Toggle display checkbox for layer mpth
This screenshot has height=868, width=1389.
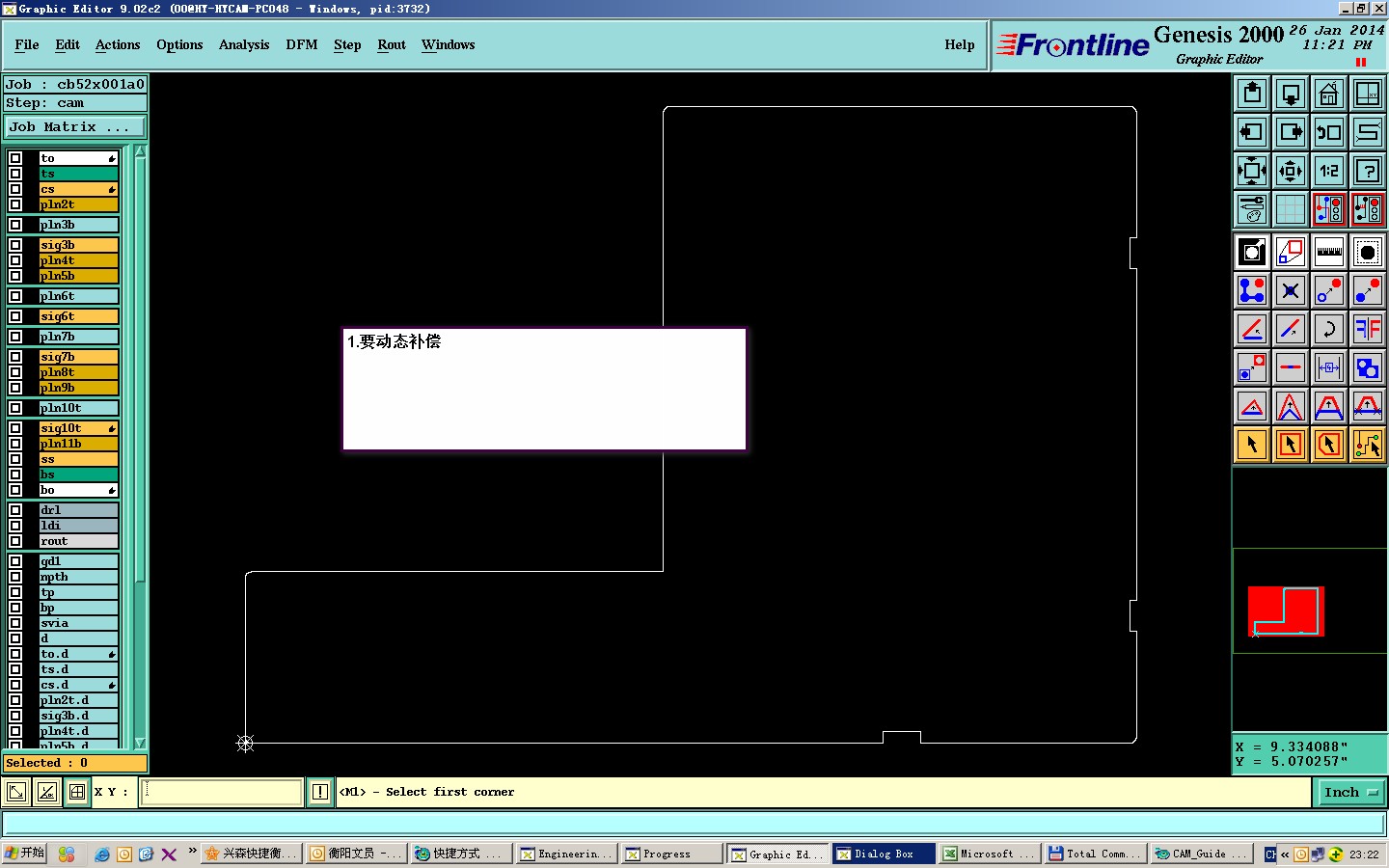15,577
